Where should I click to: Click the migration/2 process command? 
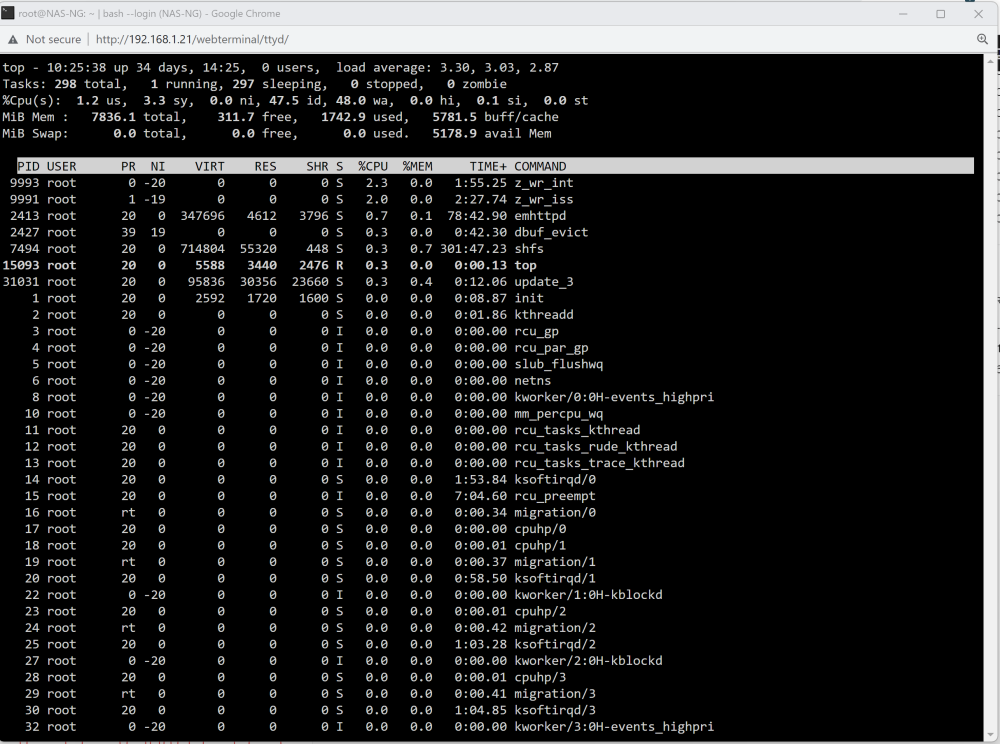(x=555, y=629)
